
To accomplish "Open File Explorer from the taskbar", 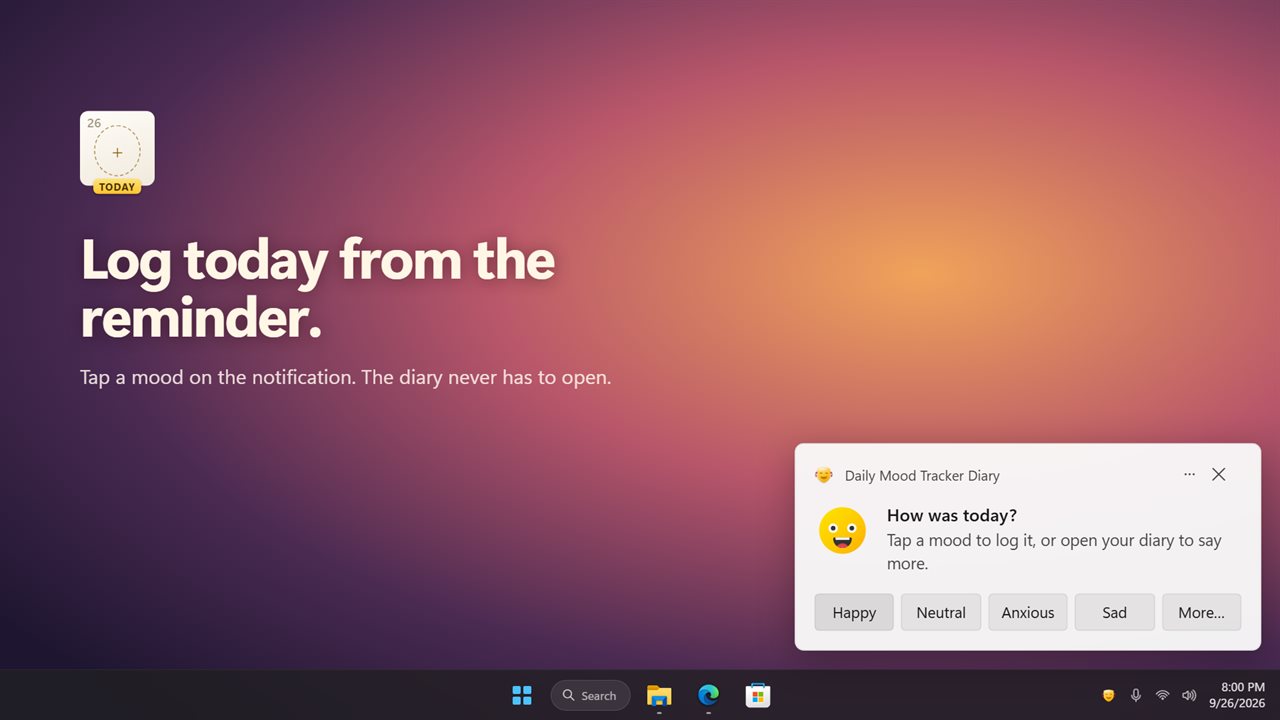I will tap(659, 695).
